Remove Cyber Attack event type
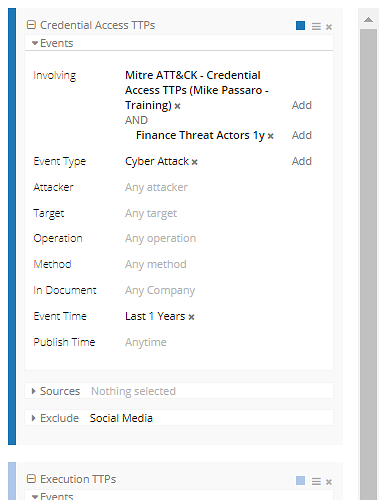This screenshot has height=500, width=379. click(195, 162)
